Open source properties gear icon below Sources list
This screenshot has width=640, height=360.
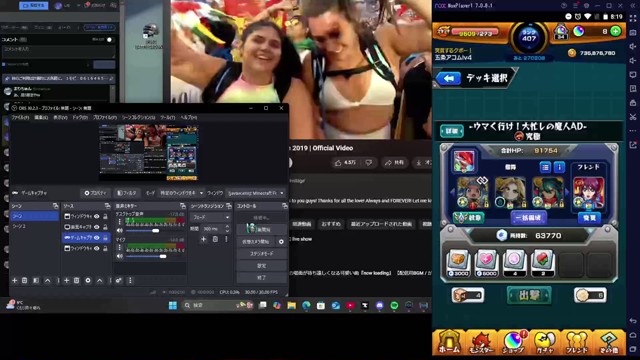88,281
